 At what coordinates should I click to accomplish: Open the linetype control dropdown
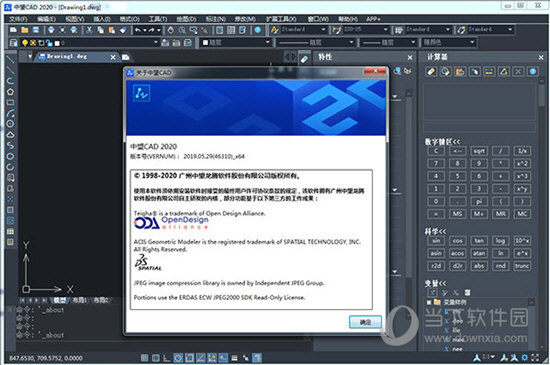(351, 42)
